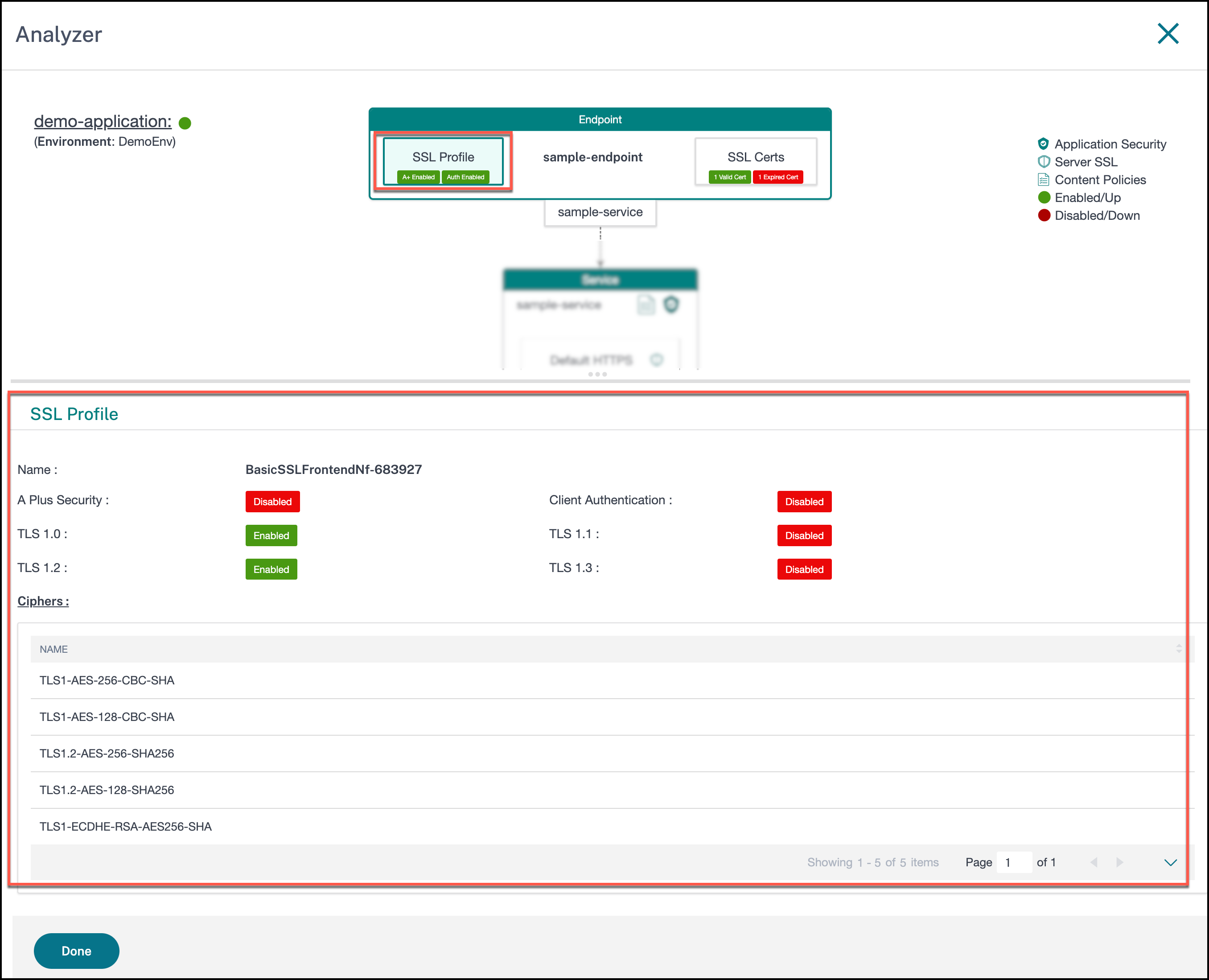Select the SSL Profile box in Endpoint

(443, 161)
